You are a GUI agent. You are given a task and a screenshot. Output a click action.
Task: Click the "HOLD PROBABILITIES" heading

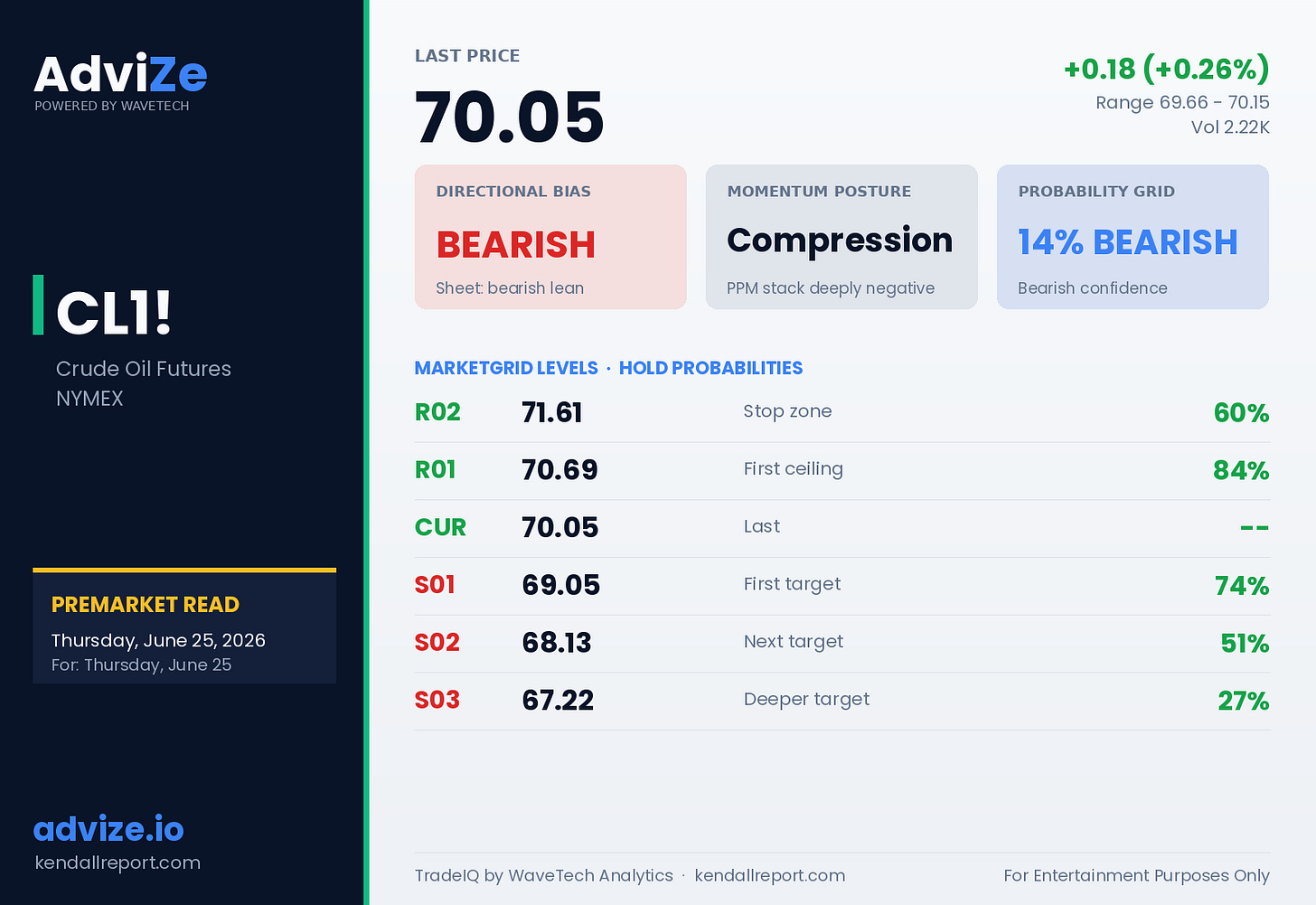click(x=711, y=368)
